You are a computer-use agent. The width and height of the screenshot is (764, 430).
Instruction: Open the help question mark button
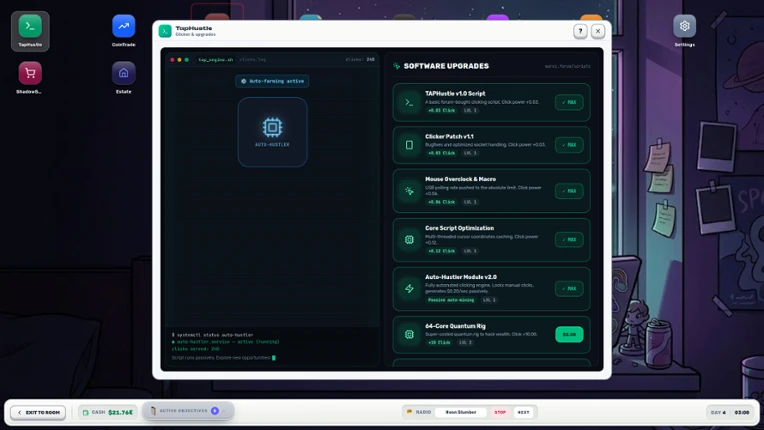pos(580,31)
